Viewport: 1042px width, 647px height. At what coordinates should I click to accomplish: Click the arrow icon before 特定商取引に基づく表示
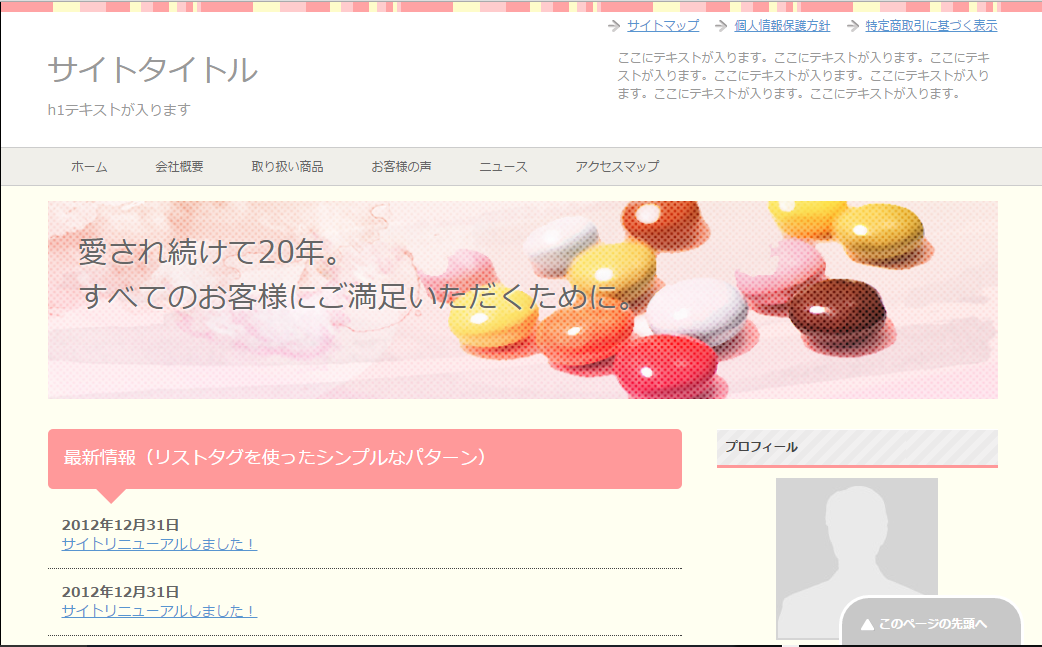853,26
